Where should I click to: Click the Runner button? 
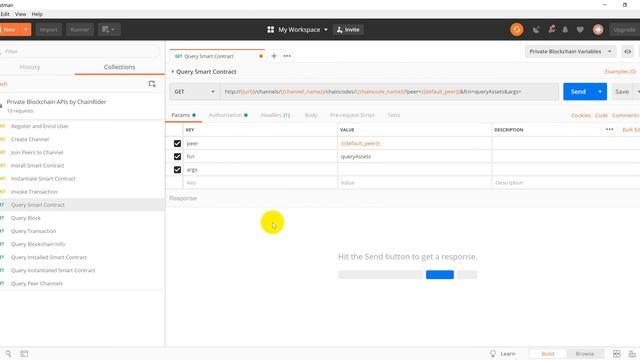80,29
